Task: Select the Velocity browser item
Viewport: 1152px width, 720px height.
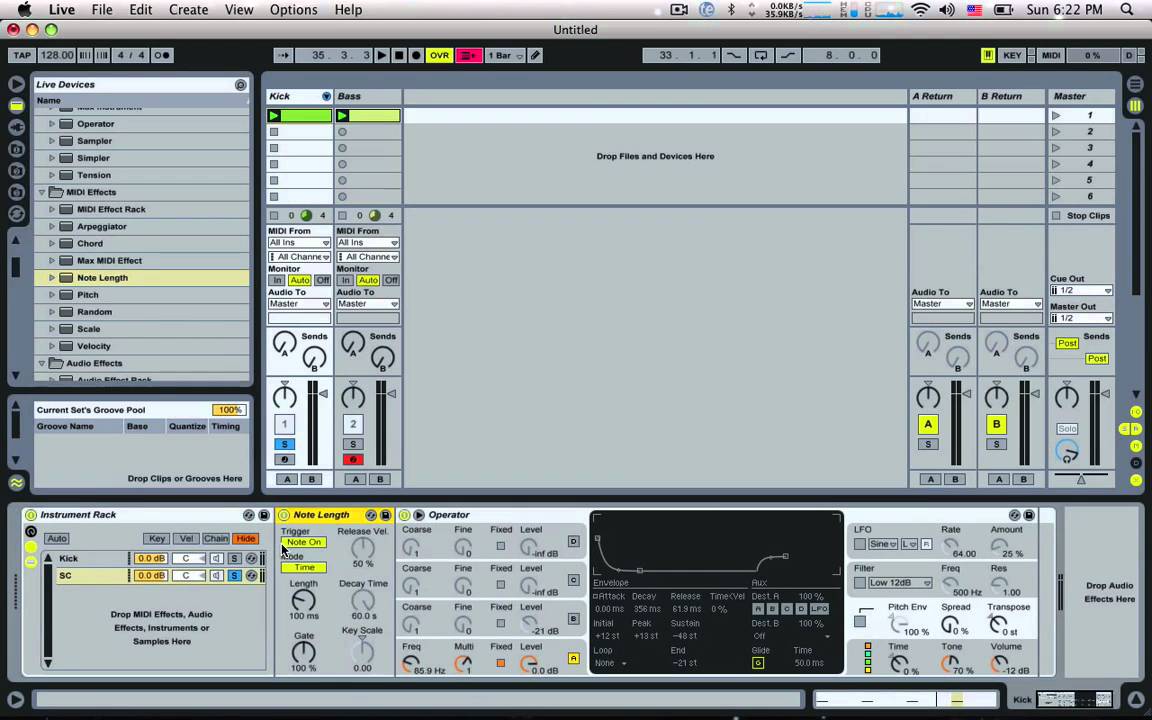Action: point(142,346)
